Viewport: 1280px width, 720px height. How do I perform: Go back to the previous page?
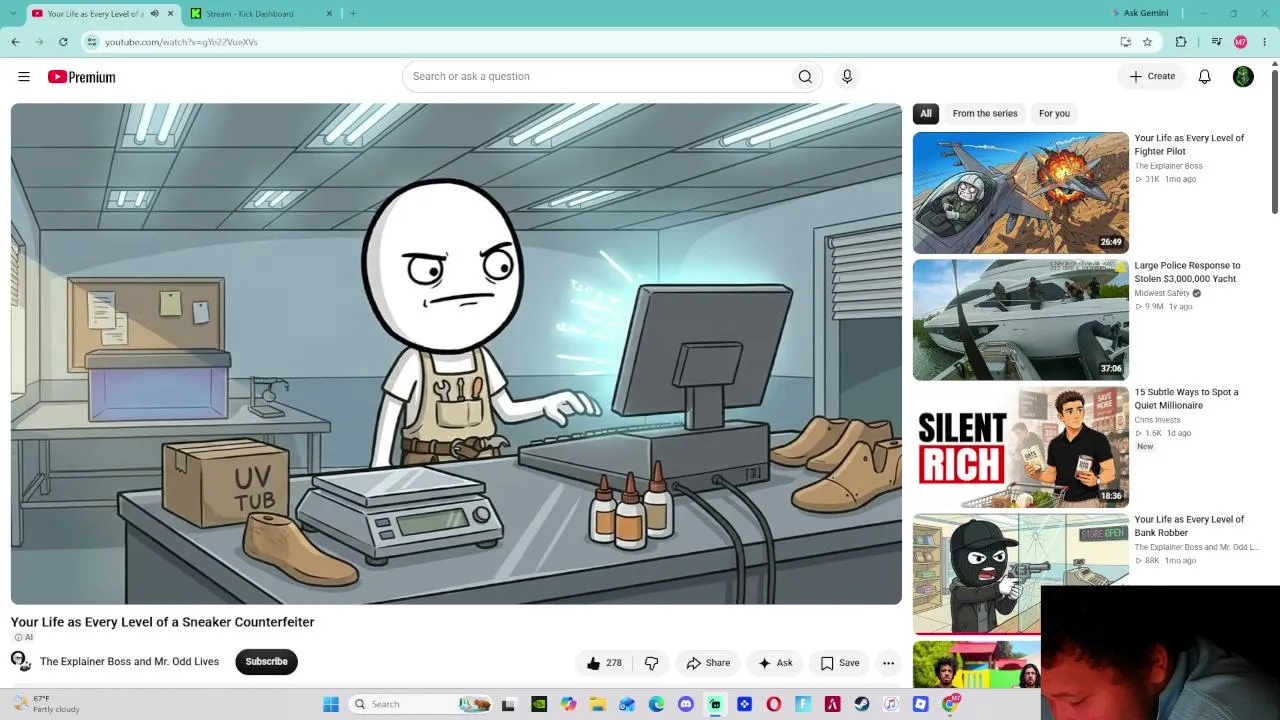click(15, 42)
